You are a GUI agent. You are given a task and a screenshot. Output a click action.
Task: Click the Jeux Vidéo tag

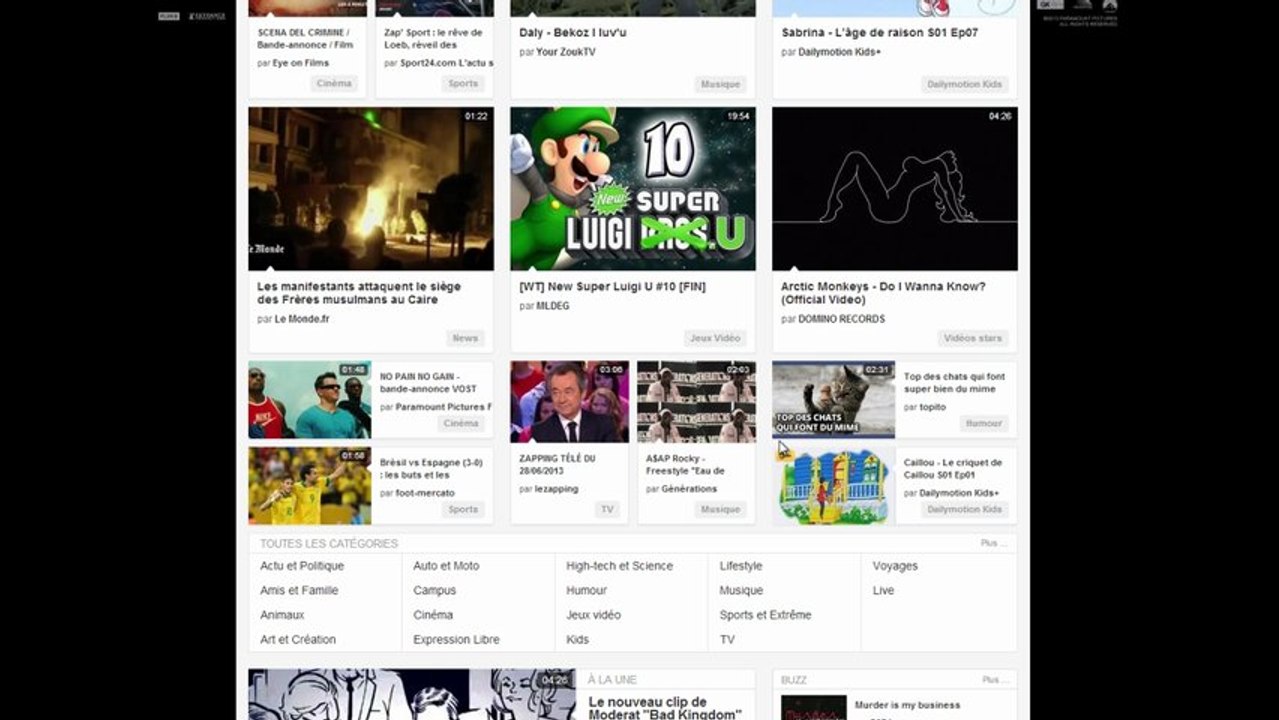(715, 338)
